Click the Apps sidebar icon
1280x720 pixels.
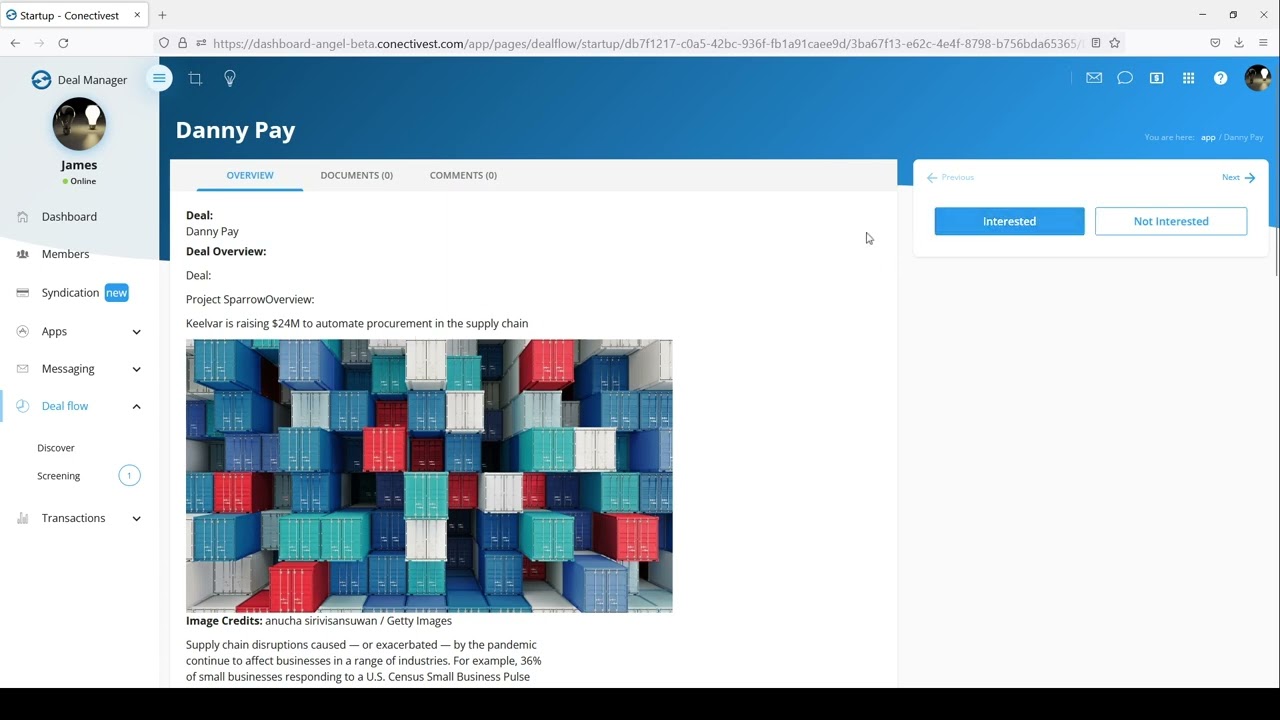tap(23, 331)
